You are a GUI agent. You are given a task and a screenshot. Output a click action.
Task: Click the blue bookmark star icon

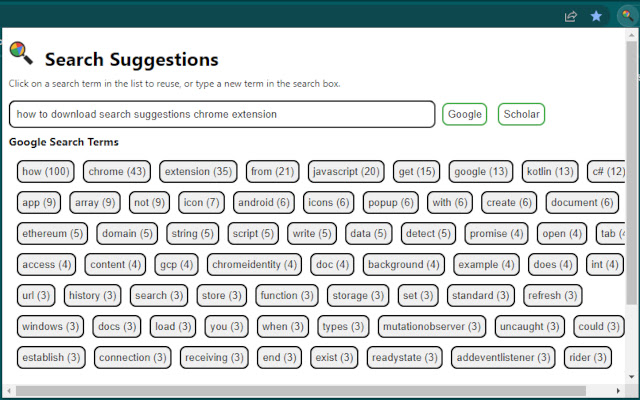596,16
